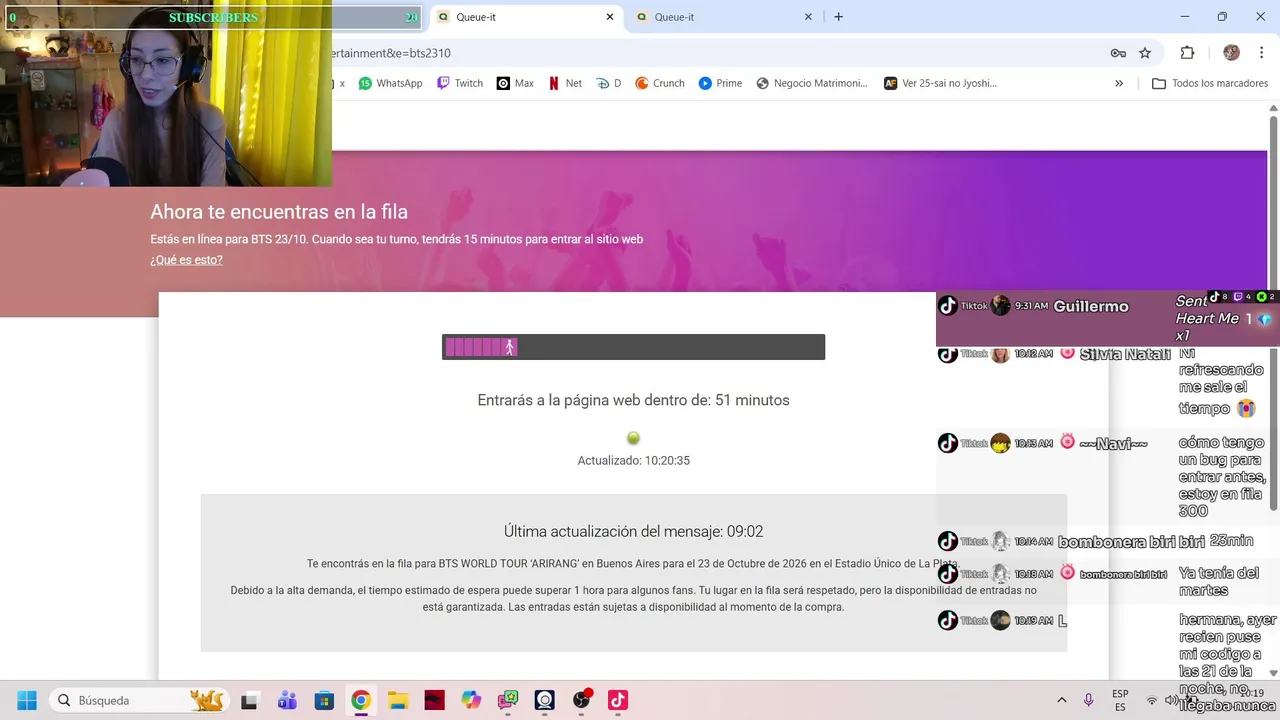The width and height of the screenshot is (1280, 720).
Task: Open TikTok from the taskbar
Action: tap(618, 700)
